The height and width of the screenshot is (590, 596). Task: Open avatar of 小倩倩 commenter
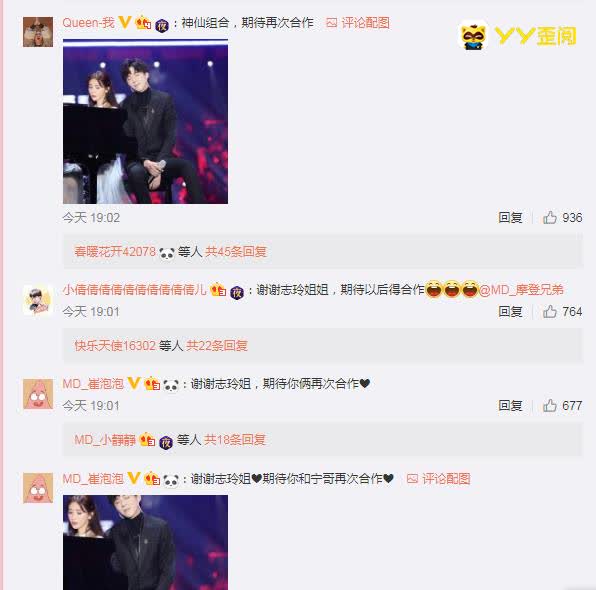click(x=38, y=300)
